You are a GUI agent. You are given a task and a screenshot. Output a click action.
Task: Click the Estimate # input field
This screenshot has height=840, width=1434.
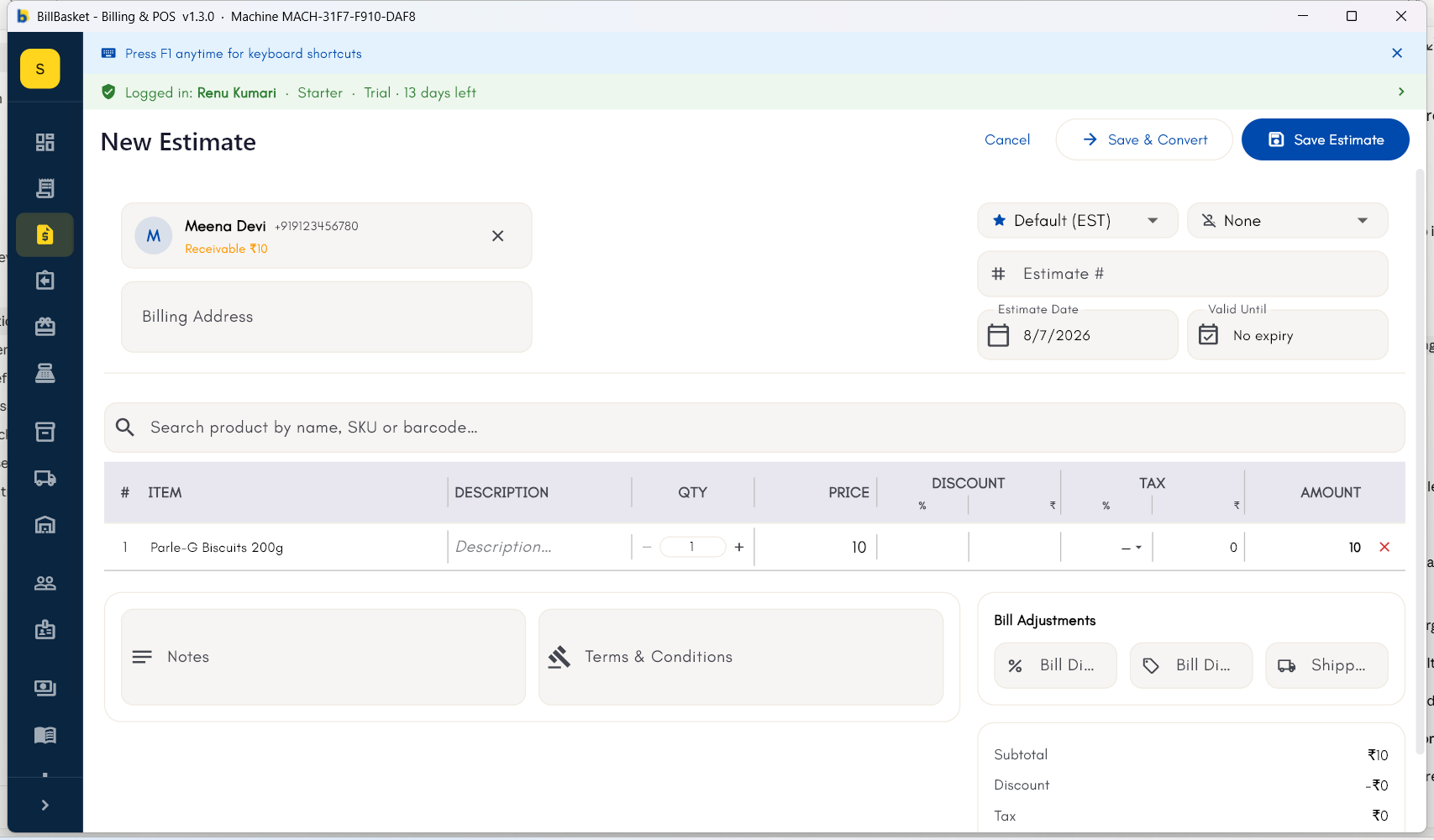(x=1183, y=274)
